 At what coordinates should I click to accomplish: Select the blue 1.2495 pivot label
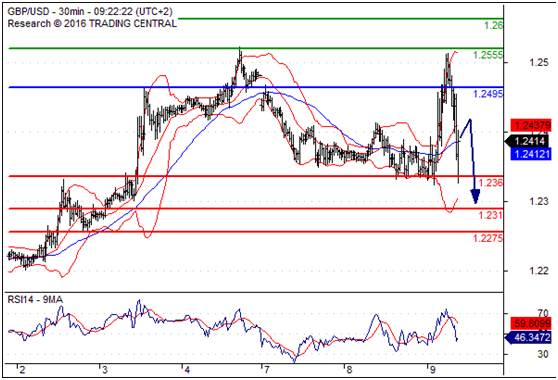[x=488, y=94]
